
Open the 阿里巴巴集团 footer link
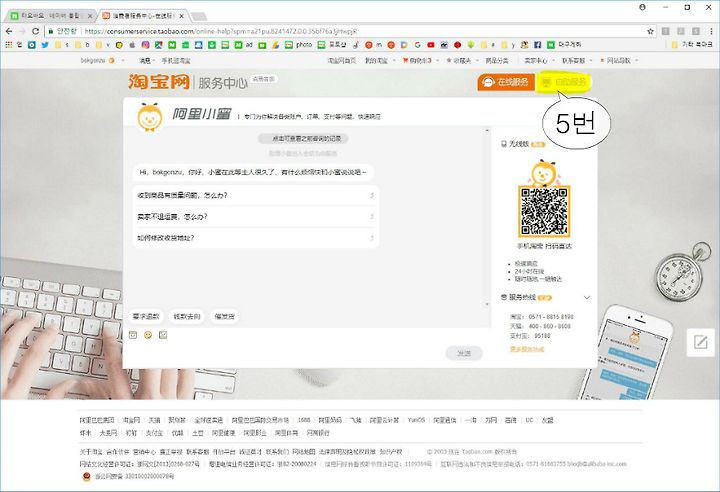(96, 420)
